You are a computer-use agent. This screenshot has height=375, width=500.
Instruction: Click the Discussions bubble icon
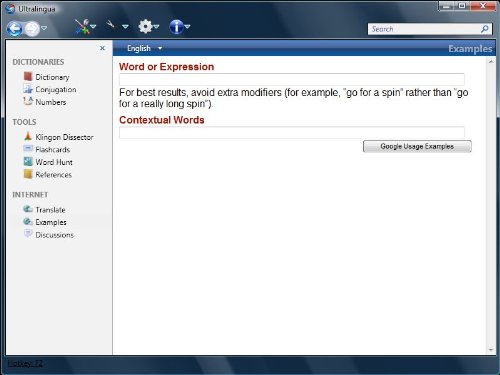coord(28,233)
